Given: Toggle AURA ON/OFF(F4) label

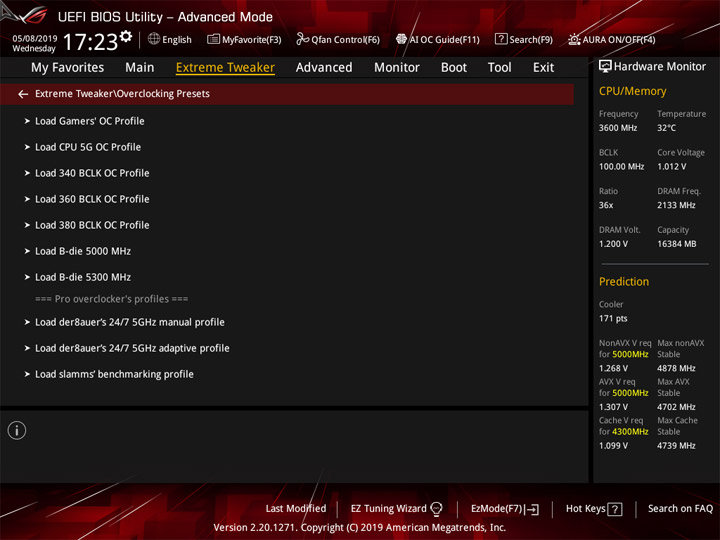Looking at the screenshot, I should click(x=619, y=40).
